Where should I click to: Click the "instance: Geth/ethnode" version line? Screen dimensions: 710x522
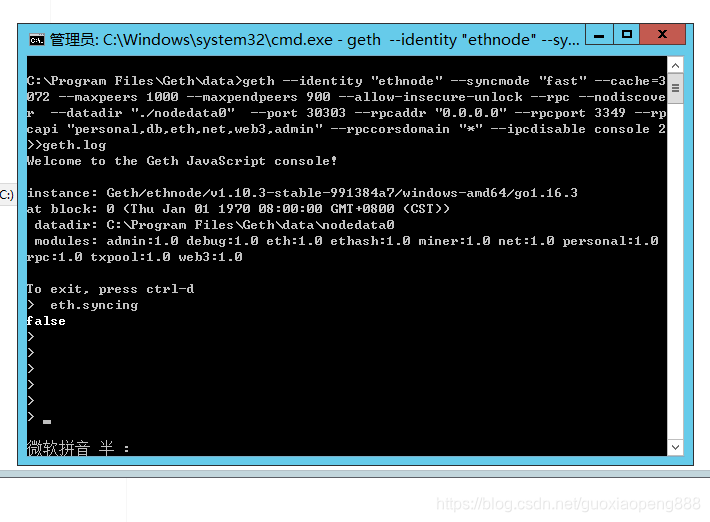click(302, 193)
